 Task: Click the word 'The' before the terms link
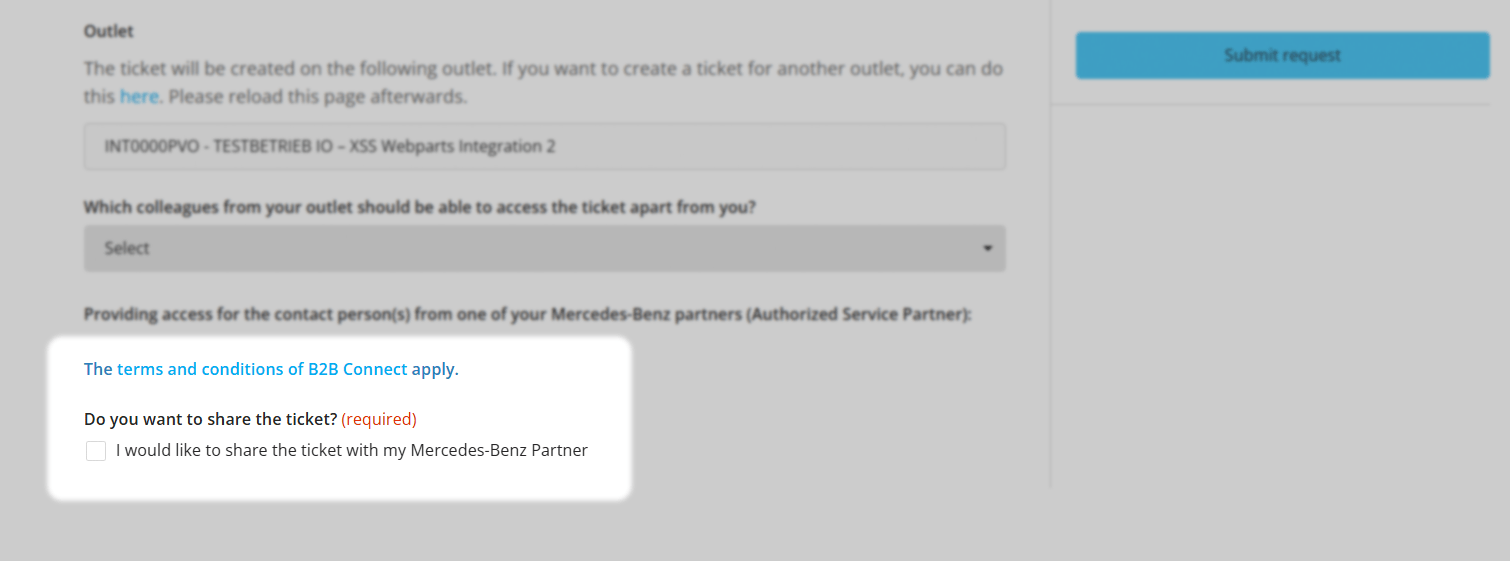(x=98, y=369)
